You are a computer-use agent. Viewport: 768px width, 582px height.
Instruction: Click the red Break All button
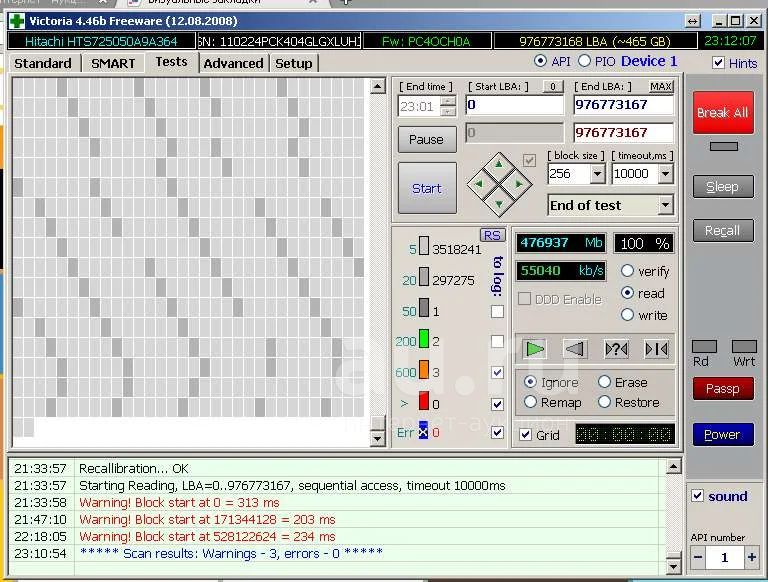point(723,112)
